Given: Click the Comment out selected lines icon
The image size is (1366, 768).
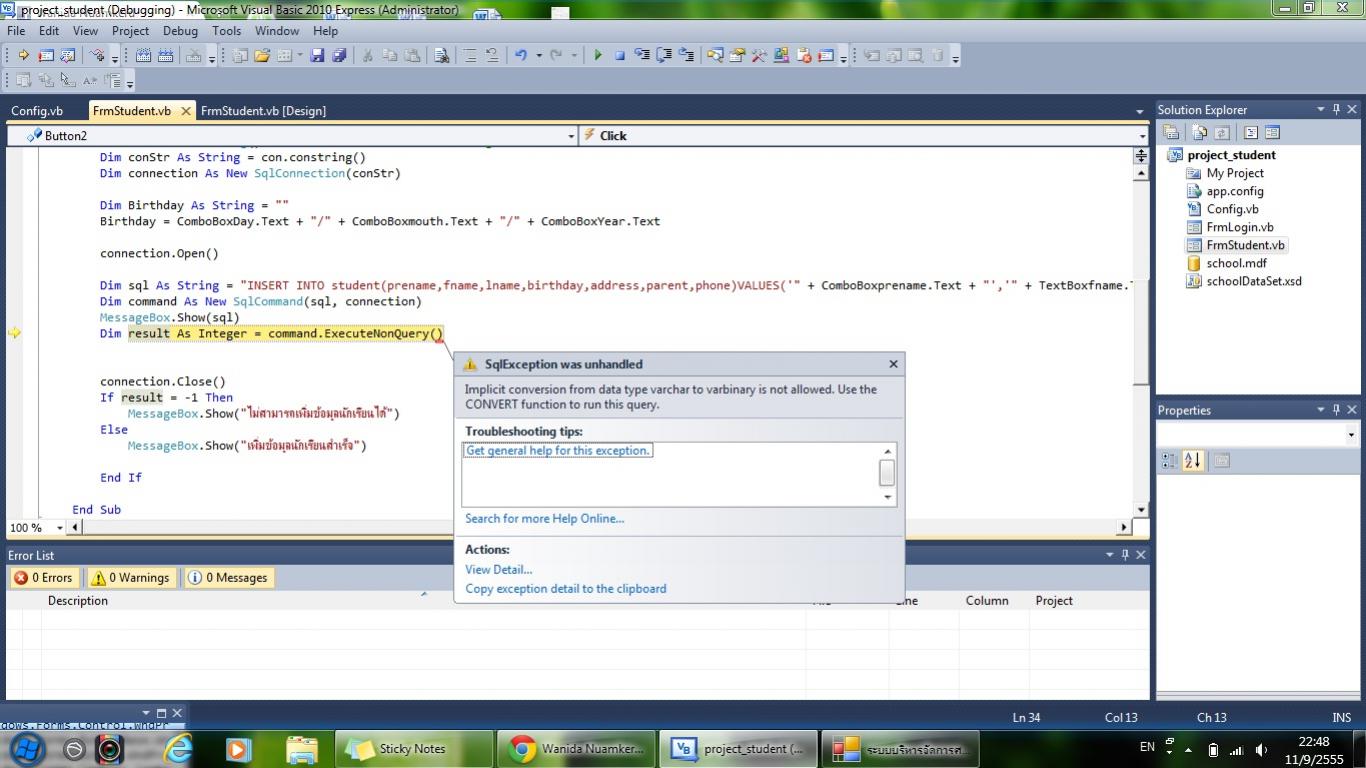Looking at the screenshot, I should 470,56.
